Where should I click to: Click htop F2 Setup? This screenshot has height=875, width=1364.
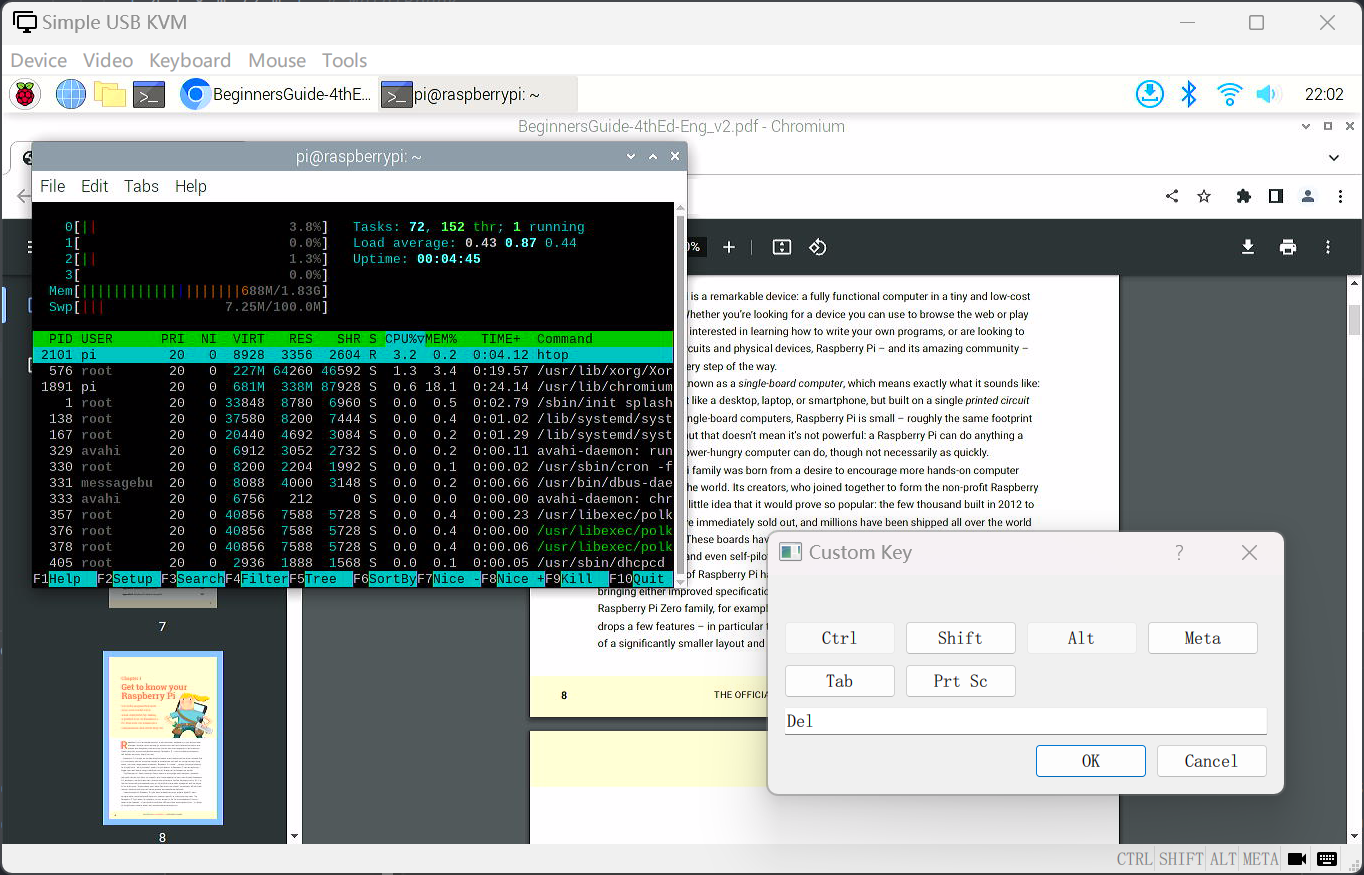click(x=129, y=579)
